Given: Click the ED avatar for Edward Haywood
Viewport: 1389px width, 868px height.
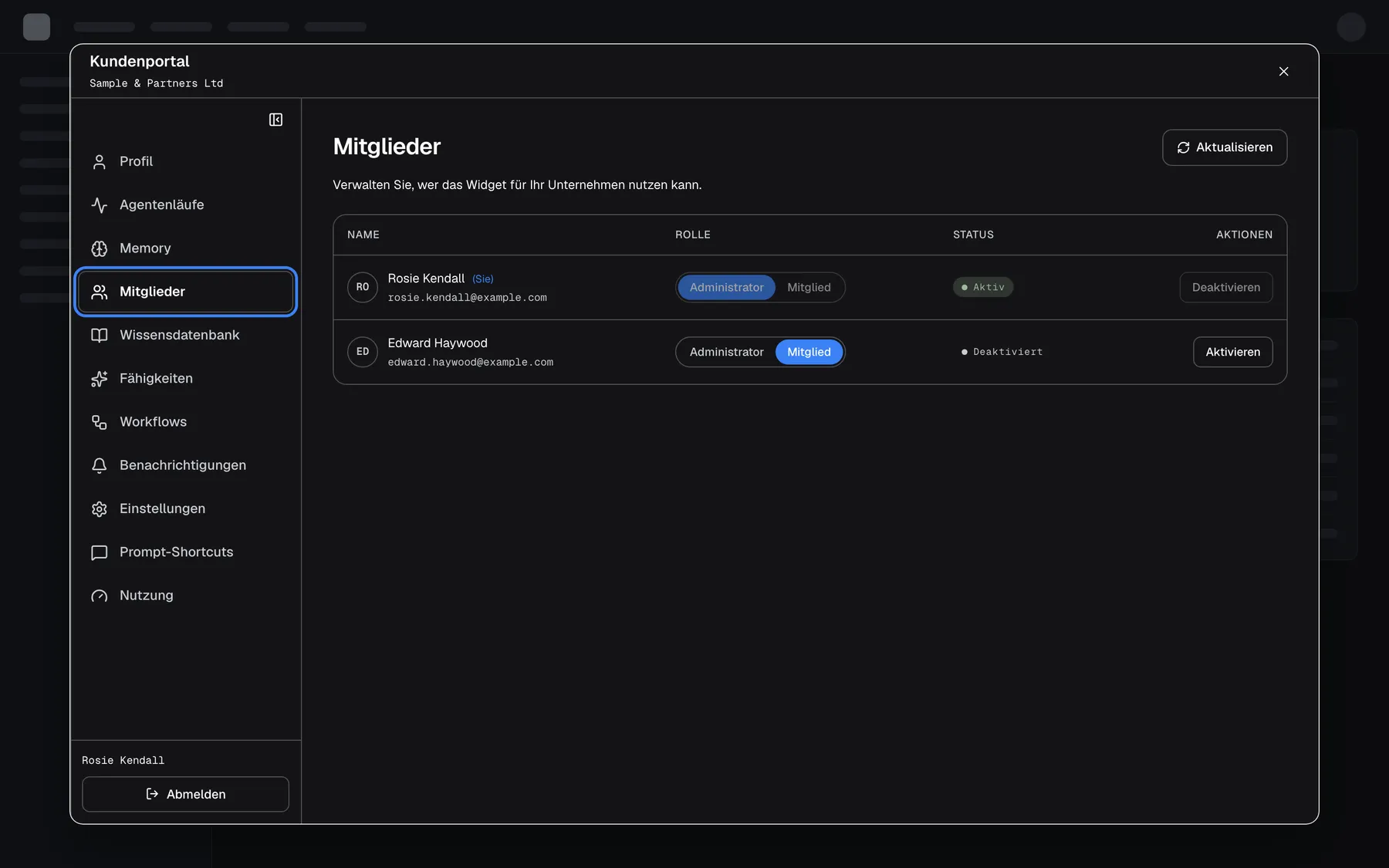Looking at the screenshot, I should point(363,352).
